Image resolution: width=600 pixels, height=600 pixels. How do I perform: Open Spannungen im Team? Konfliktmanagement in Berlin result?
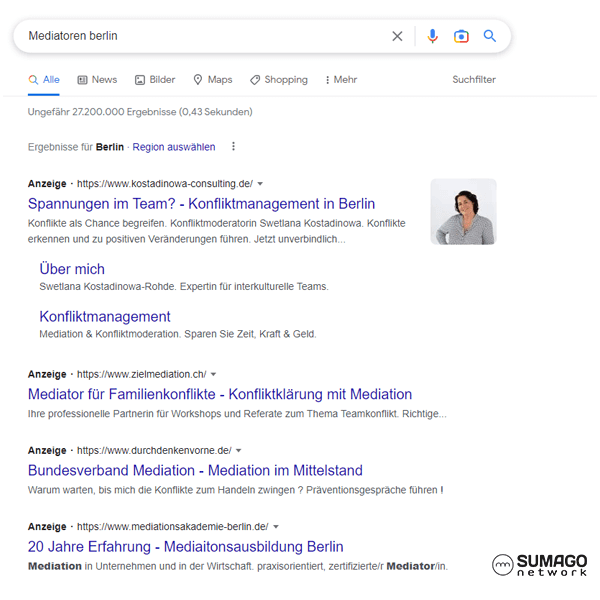pyautogui.click(x=201, y=204)
